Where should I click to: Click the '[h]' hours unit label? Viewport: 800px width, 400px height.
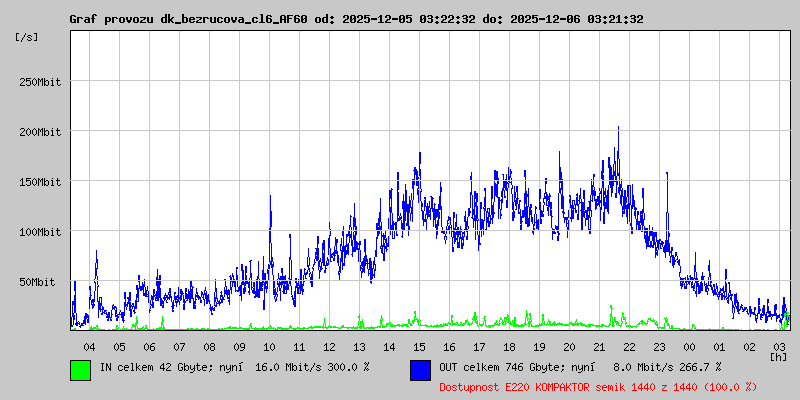click(778, 357)
